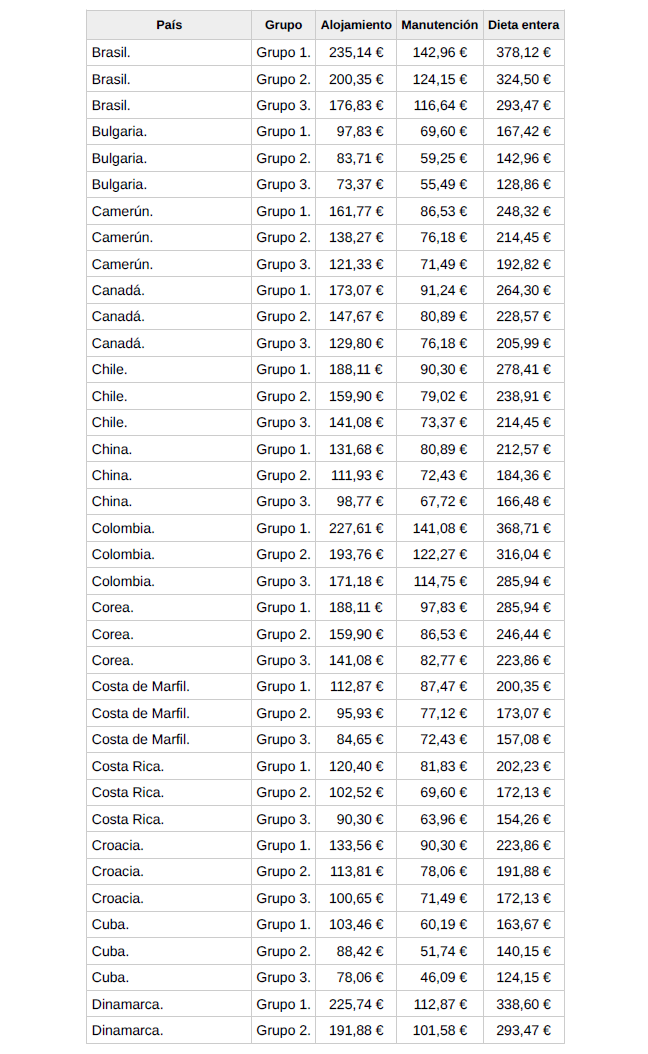The width and height of the screenshot is (648, 1054).
Task: Click Corea Grupo 2 dieta entera 246,44 €
Action: pos(523,634)
